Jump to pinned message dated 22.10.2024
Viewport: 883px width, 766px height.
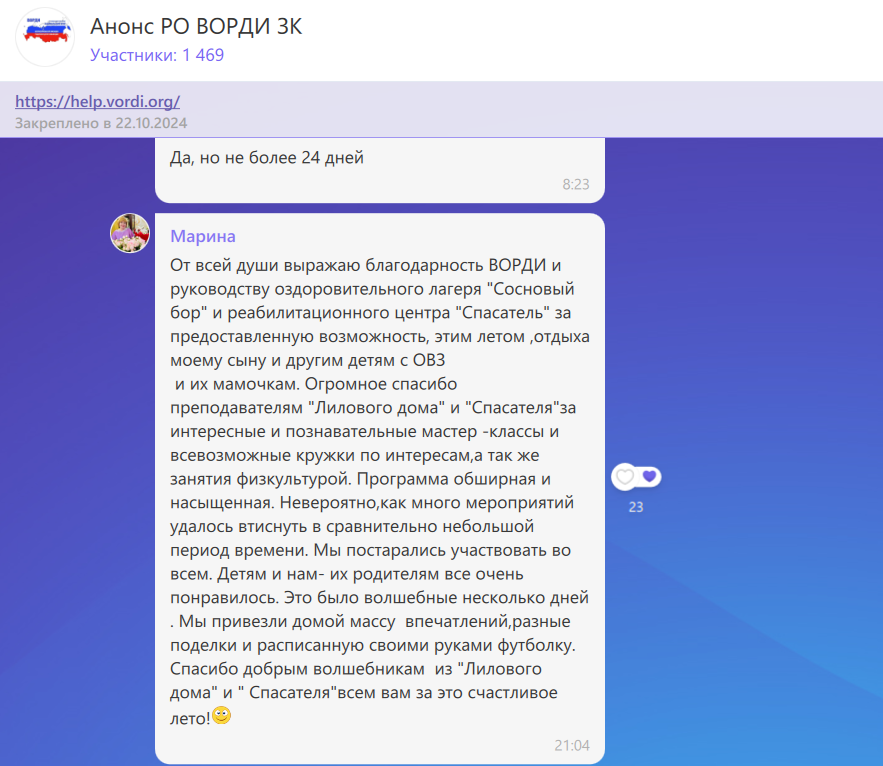coord(101,123)
